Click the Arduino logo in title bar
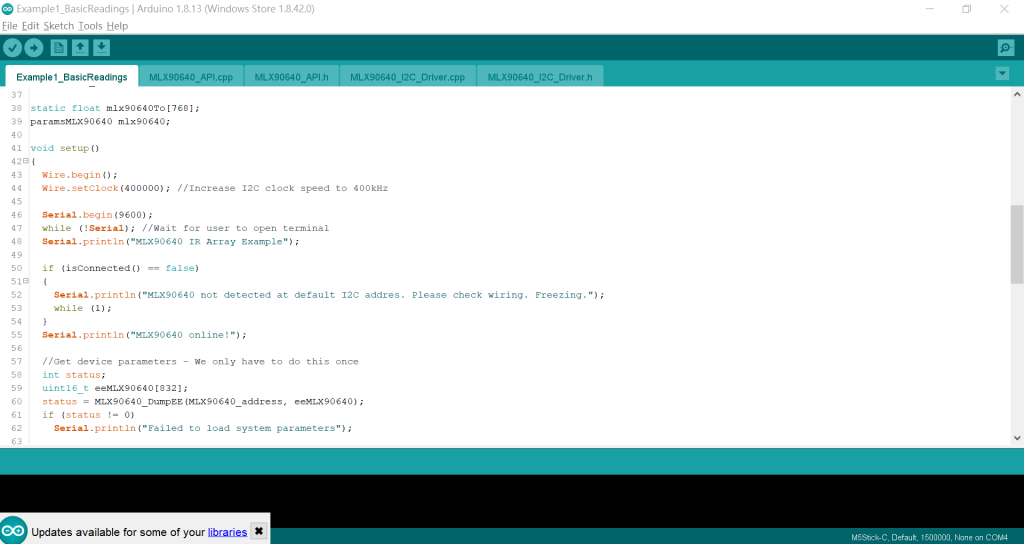Screen dimensions: 1024x544 [x=7, y=9]
